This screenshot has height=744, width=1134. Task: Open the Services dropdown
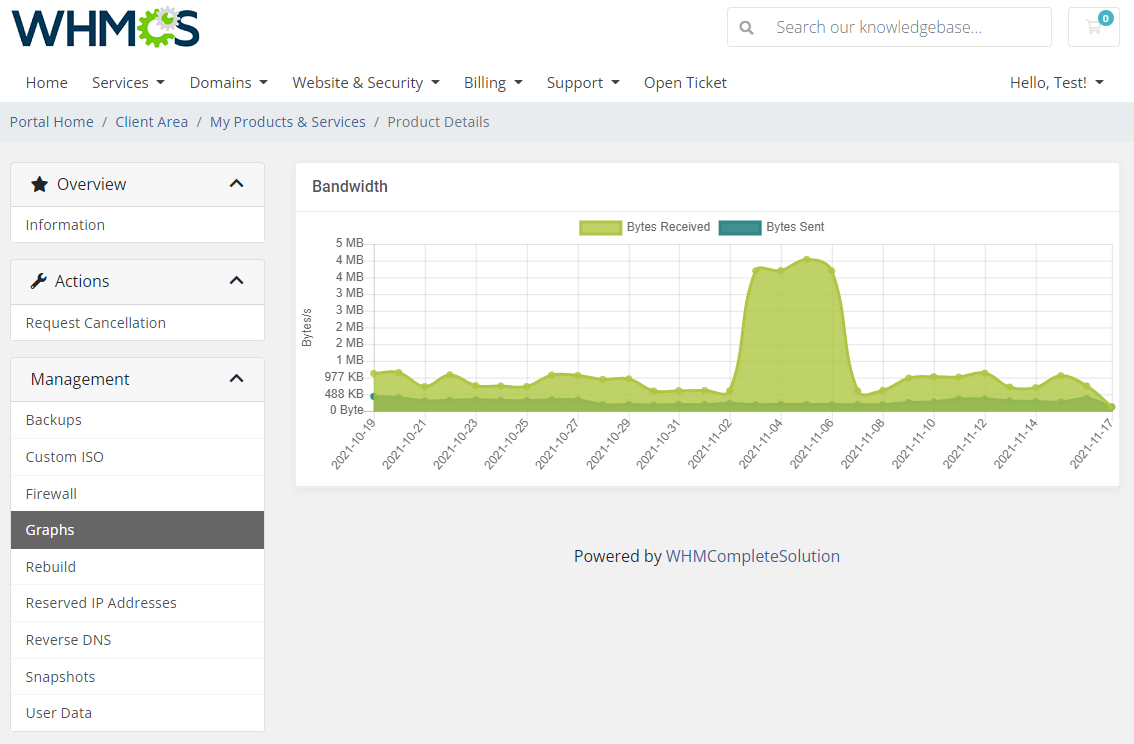click(x=128, y=82)
